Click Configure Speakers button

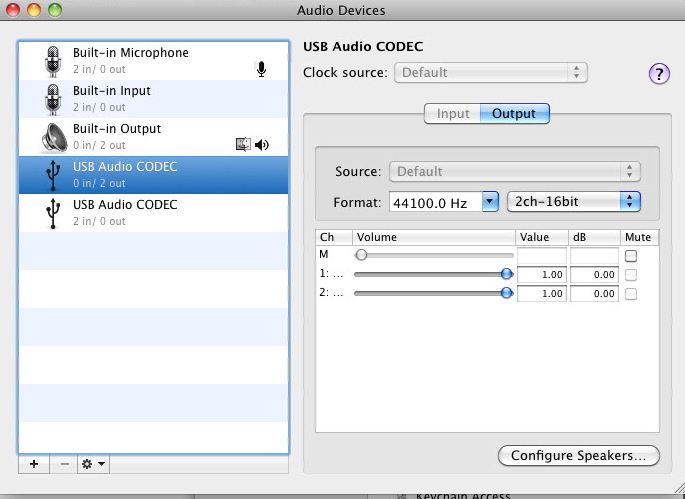click(x=578, y=456)
